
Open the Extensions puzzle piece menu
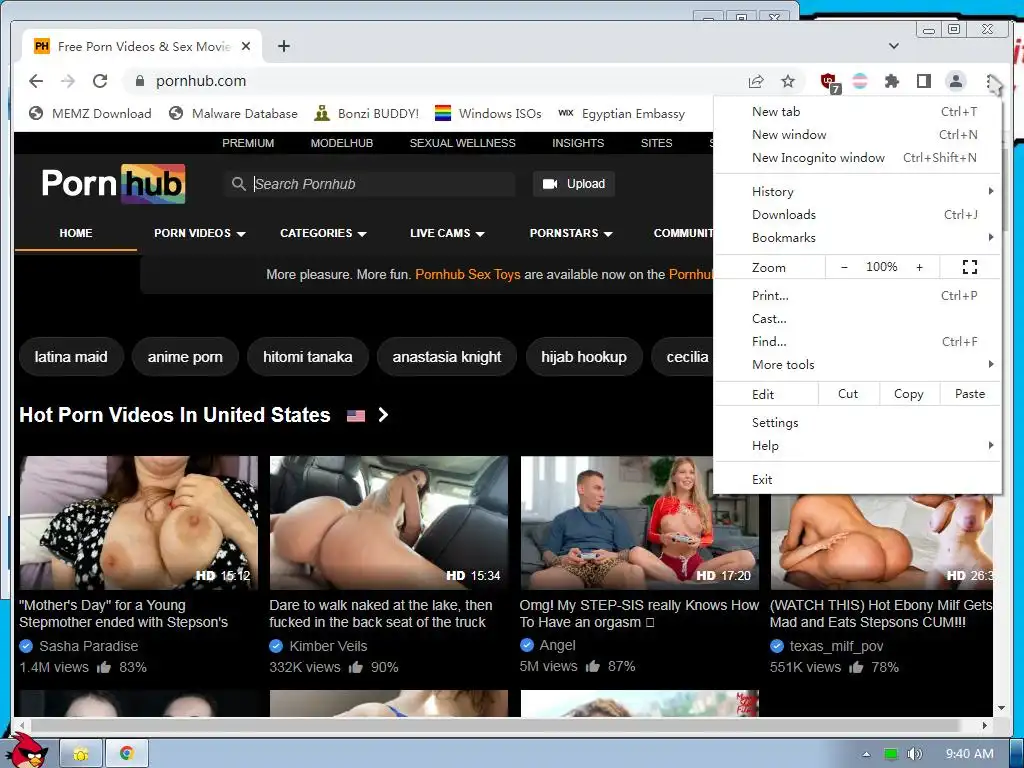[892, 81]
